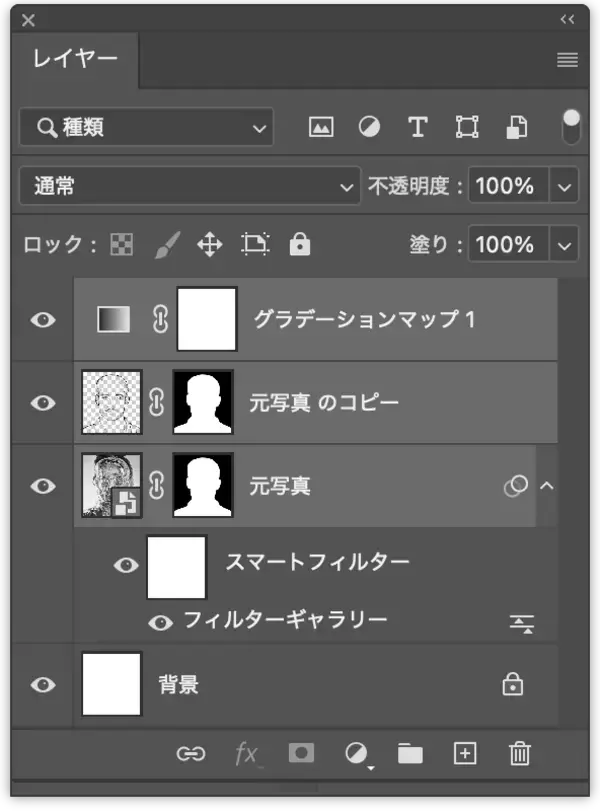Click the link layers chain icon
The height and width of the screenshot is (811, 600).
pos(191,754)
